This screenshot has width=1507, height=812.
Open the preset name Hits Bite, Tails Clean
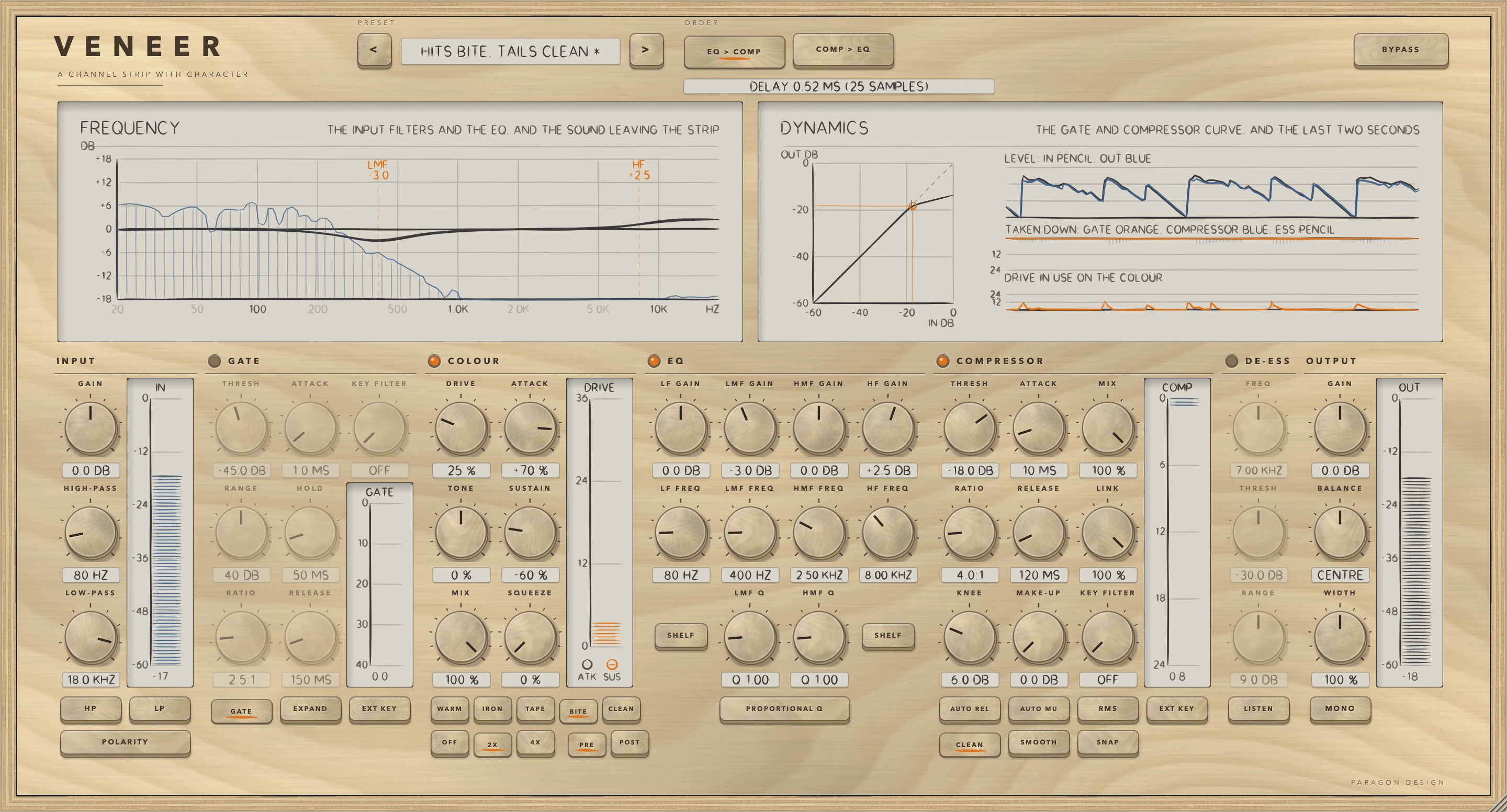pyautogui.click(x=510, y=51)
